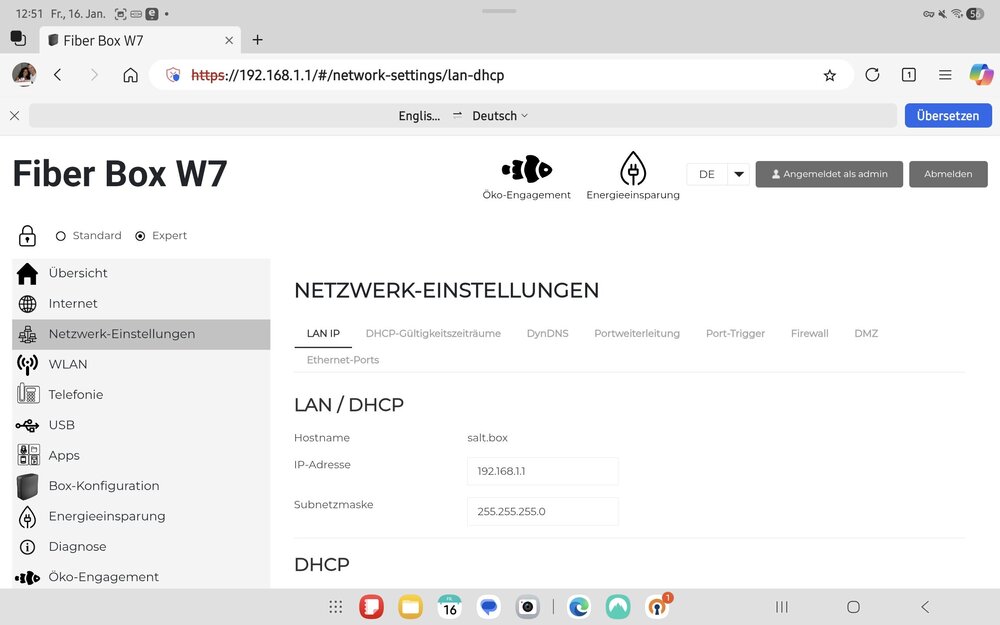Tap the Android recents navigation button
The height and width of the screenshot is (625, 1000).
[x=781, y=607]
